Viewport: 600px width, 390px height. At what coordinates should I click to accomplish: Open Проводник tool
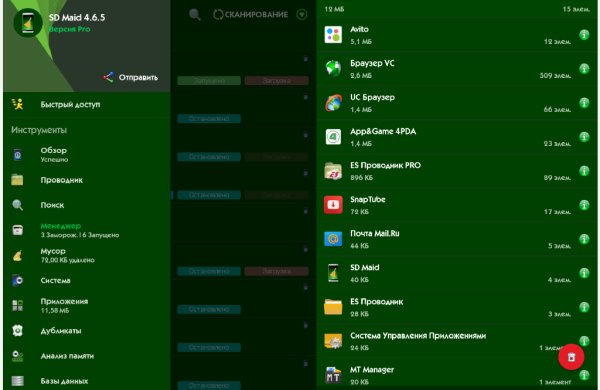(86, 180)
